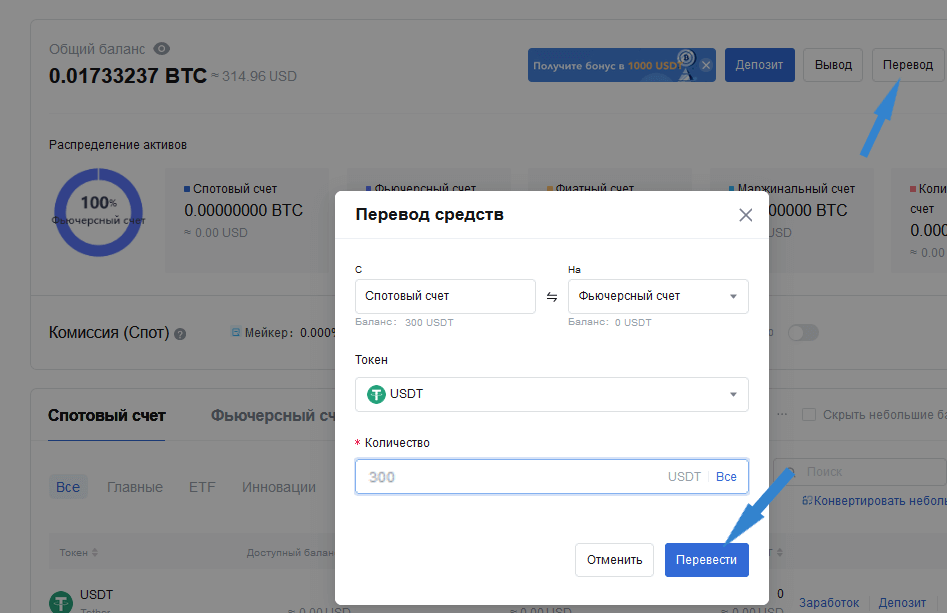Click the swap accounts arrows icon
The width and height of the screenshot is (947, 613).
point(552,297)
